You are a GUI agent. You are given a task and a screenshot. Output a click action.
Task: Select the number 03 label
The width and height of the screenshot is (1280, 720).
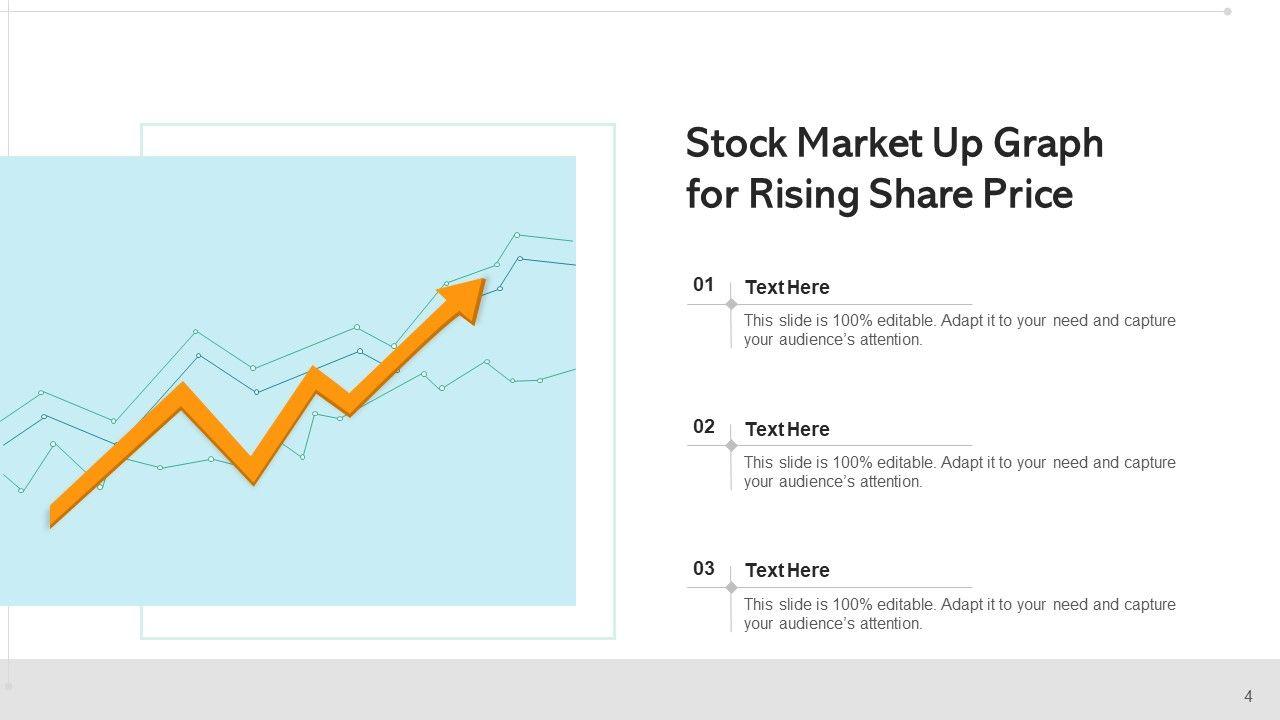[704, 569]
